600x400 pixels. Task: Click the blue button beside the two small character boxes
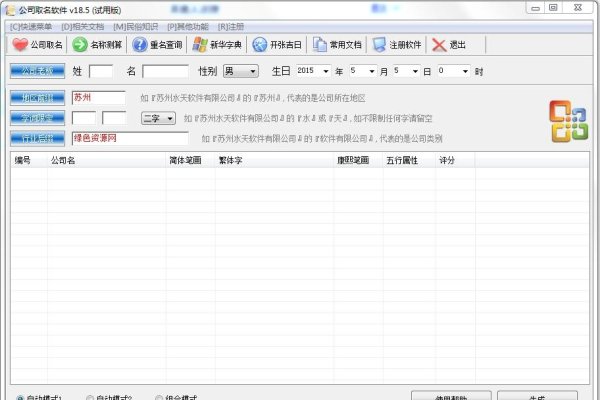(38, 118)
